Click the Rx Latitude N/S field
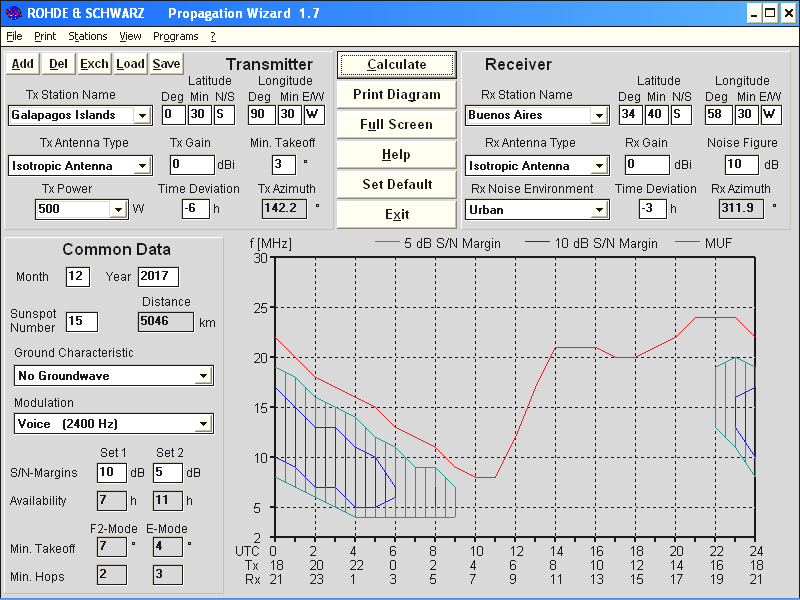This screenshot has width=800, height=600. point(681,115)
